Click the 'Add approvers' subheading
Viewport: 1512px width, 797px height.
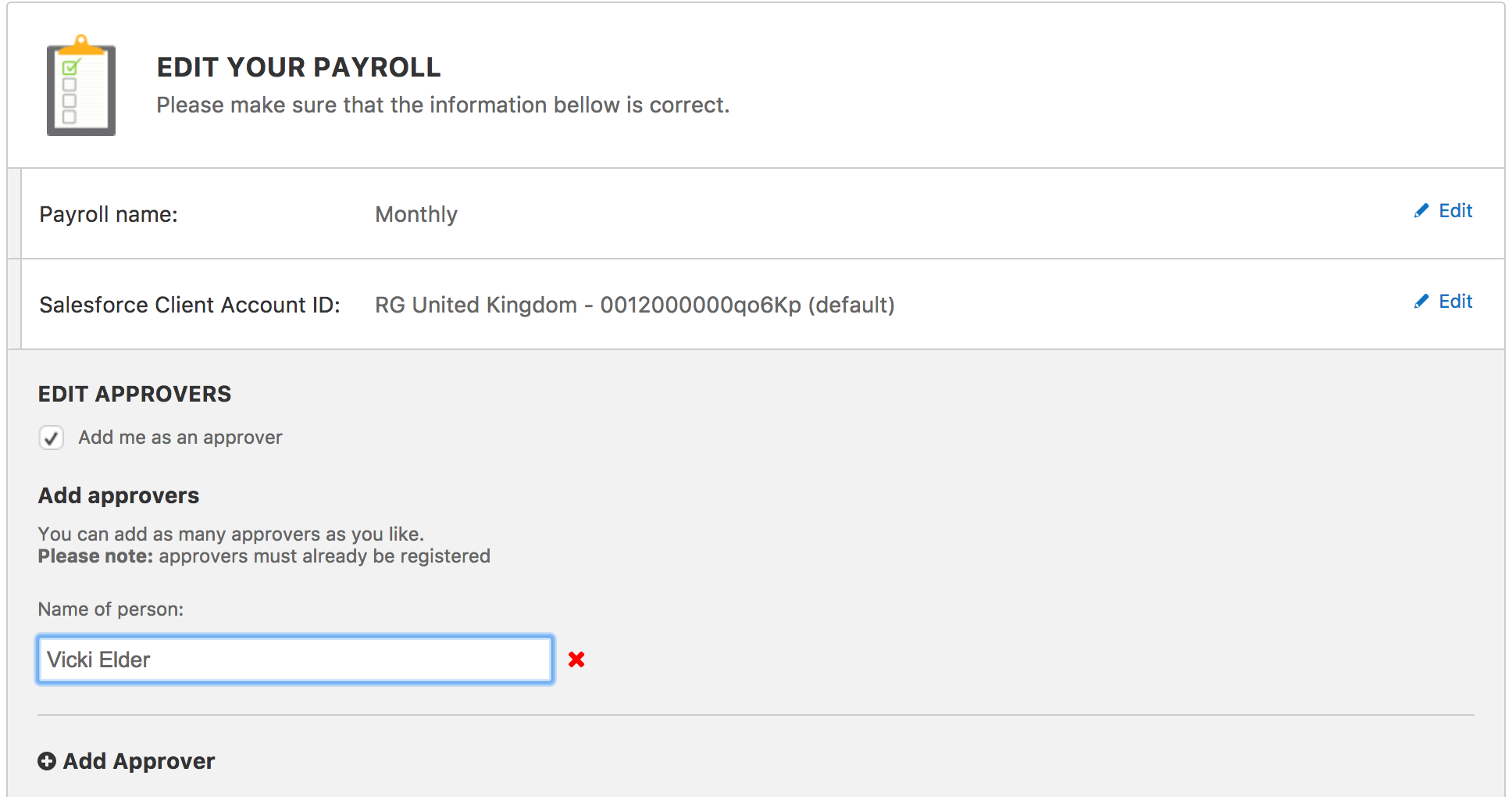point(119,495)
